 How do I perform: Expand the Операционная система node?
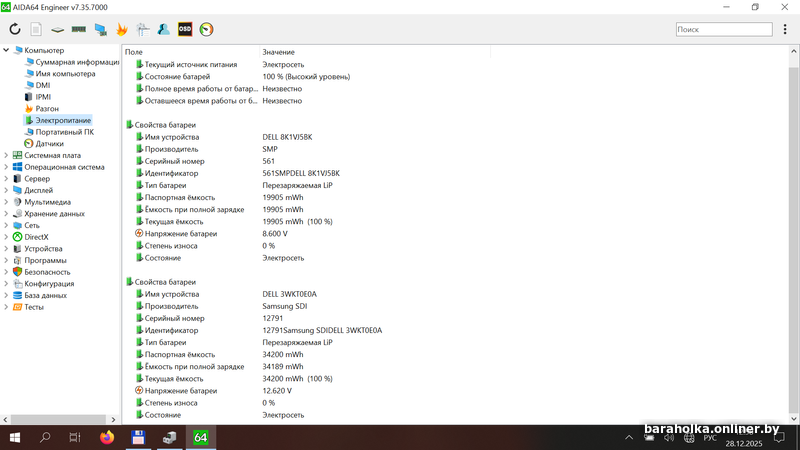tap(6, 167)
